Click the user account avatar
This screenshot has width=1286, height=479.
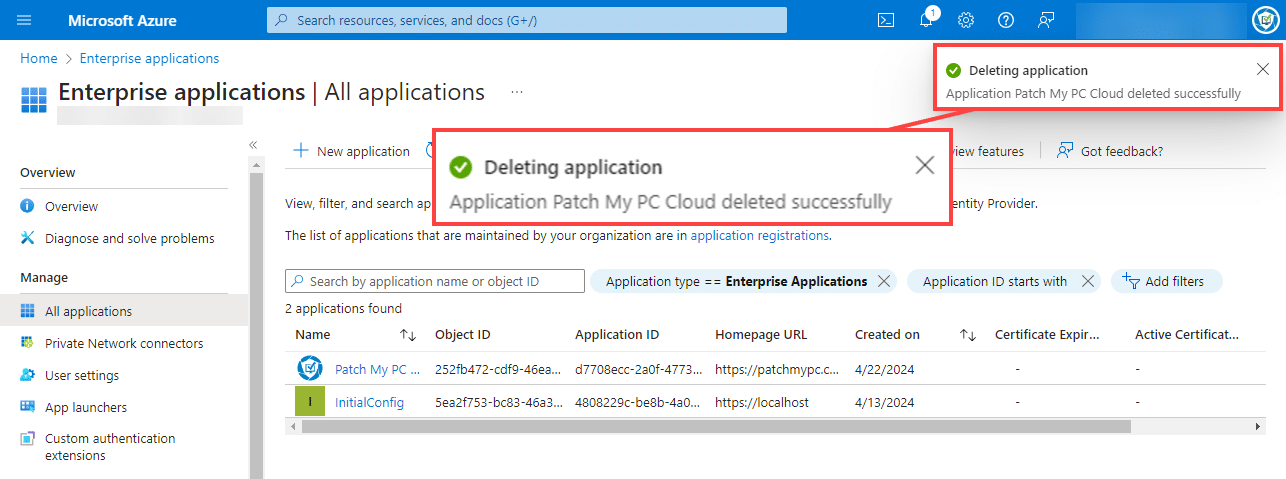pyautogui.click(x=1263, y=20)
